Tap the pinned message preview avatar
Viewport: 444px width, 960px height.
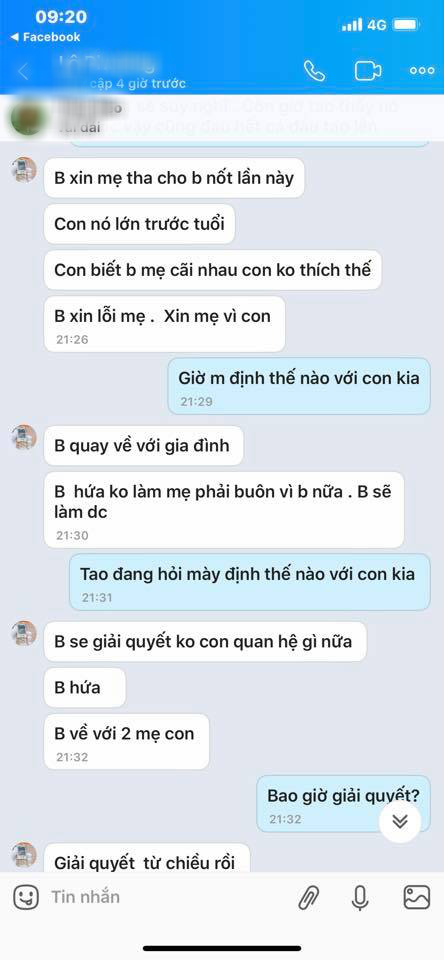point(28,118)
